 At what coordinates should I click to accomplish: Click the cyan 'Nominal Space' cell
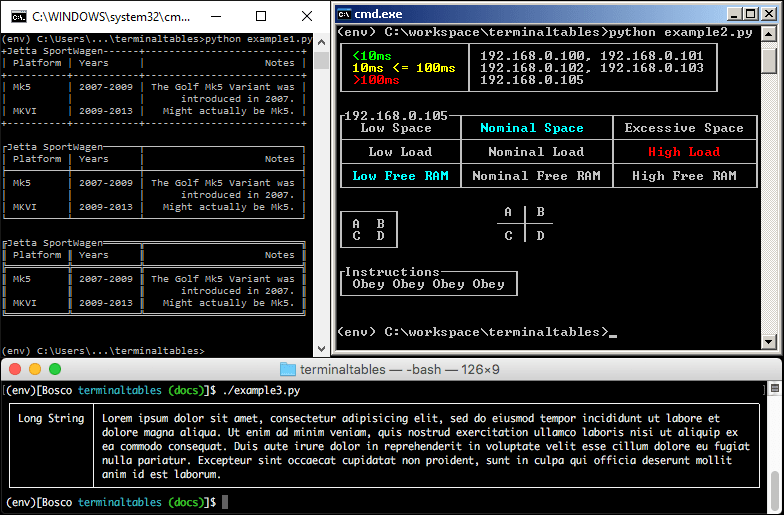[x=532, y=128]
